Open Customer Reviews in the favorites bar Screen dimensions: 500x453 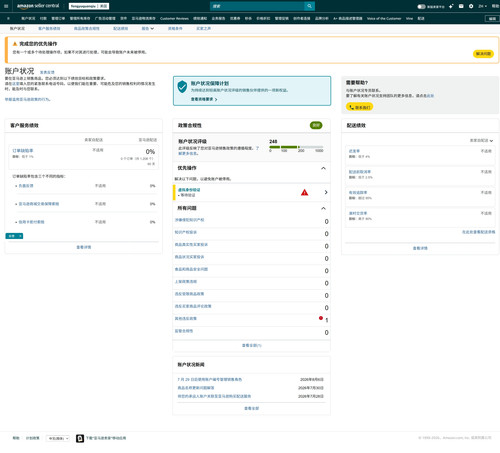click(x=174, y=18)
